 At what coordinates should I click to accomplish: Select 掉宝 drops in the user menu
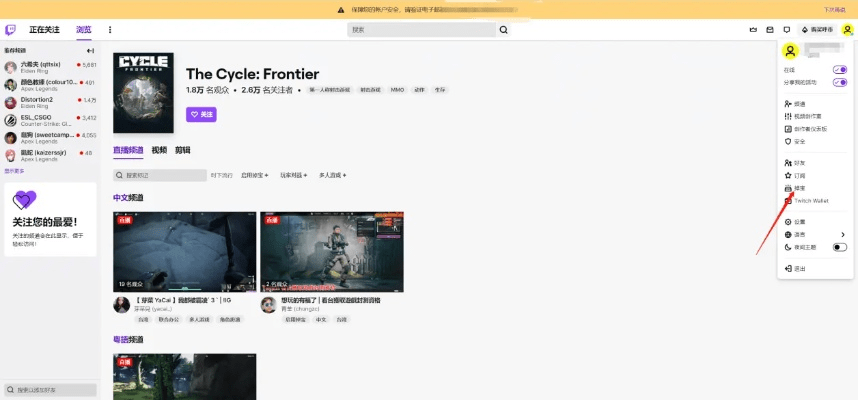pos(799,188)
